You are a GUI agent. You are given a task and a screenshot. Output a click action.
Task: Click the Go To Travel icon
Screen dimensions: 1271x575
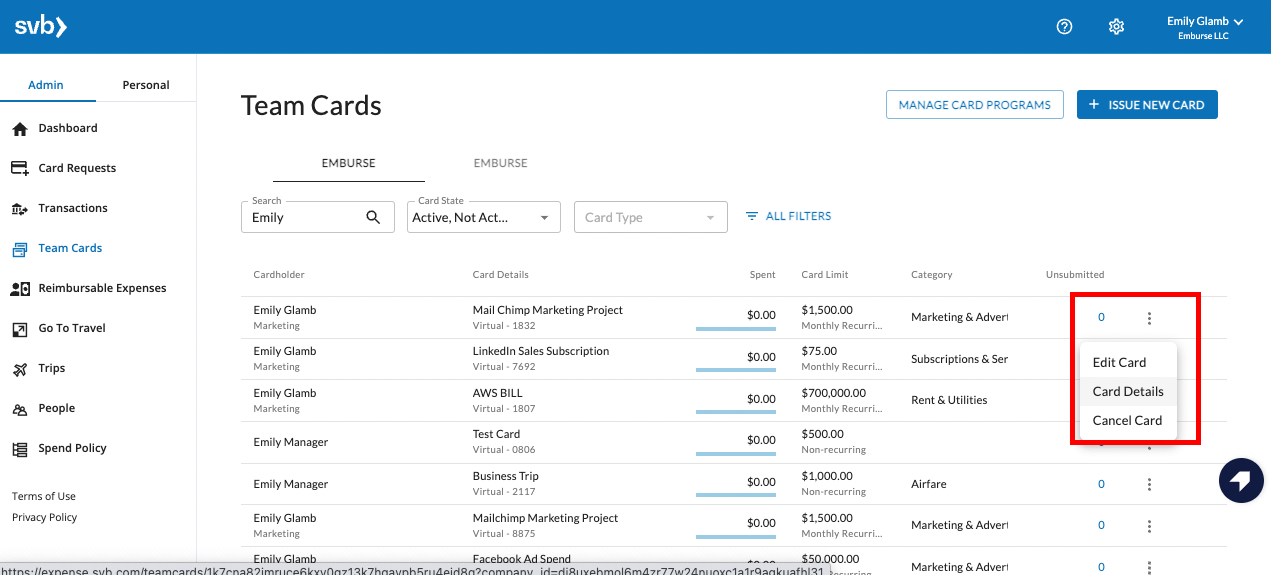click(x=20, y=329)
